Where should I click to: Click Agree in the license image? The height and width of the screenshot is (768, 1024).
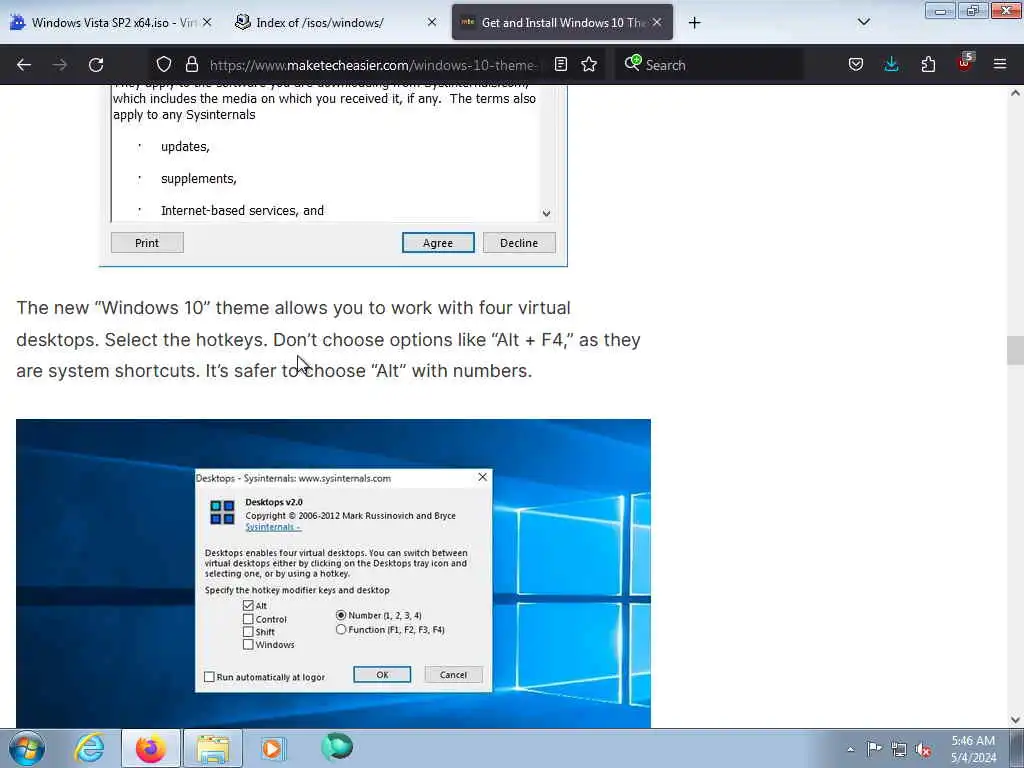[438, 243]
